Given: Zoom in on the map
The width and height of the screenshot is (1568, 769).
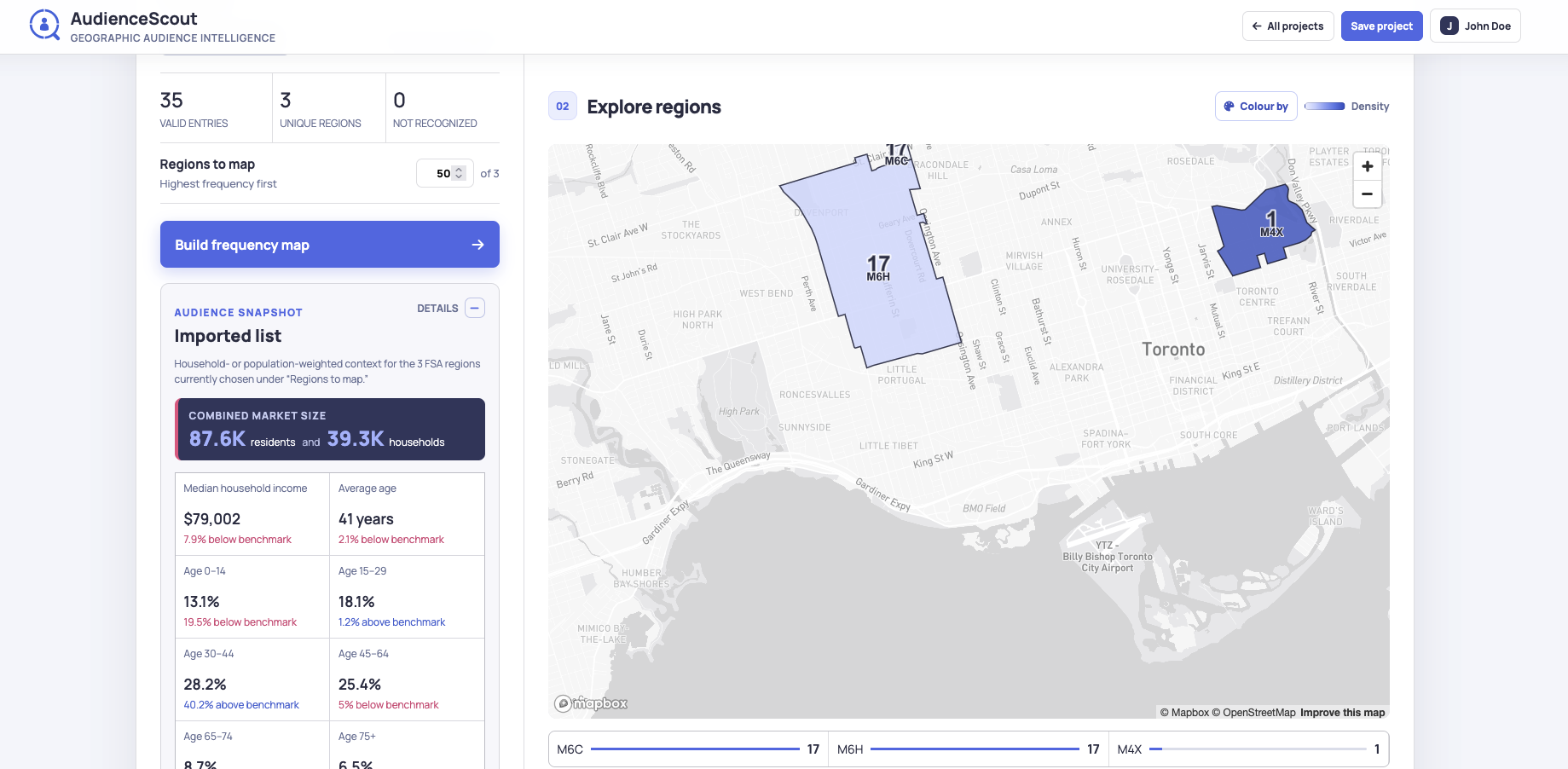Looking at the screenshot, I should tap(1367, 166).
